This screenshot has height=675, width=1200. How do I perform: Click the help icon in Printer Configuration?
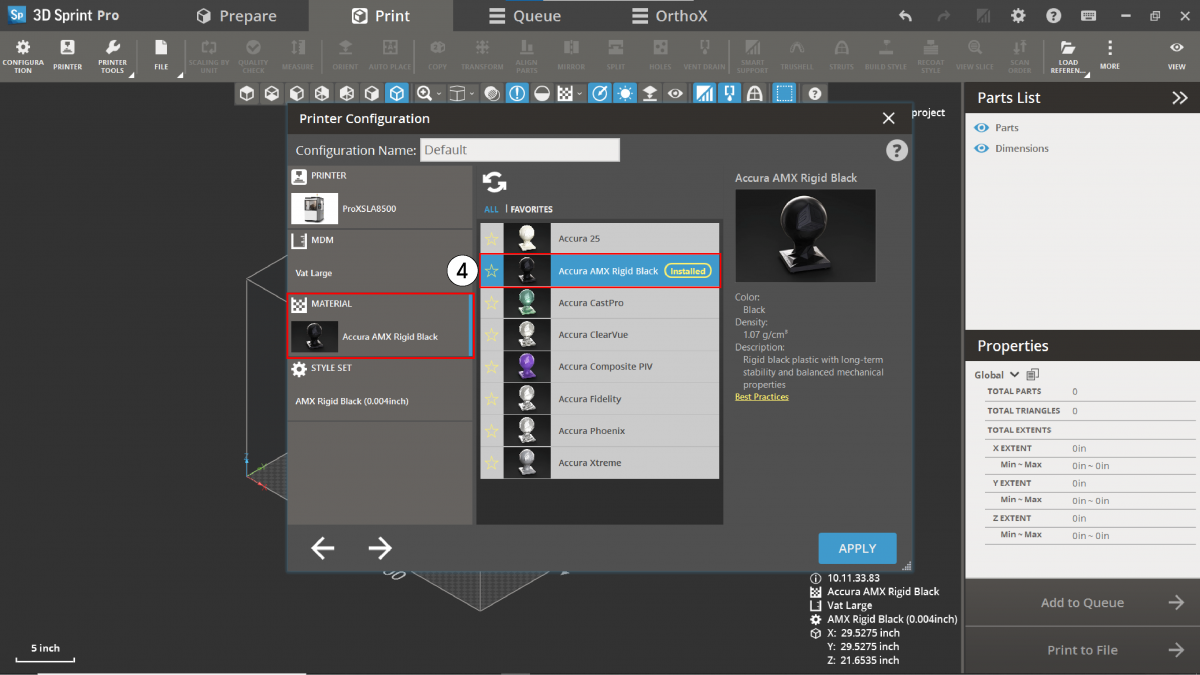[896, 150]
